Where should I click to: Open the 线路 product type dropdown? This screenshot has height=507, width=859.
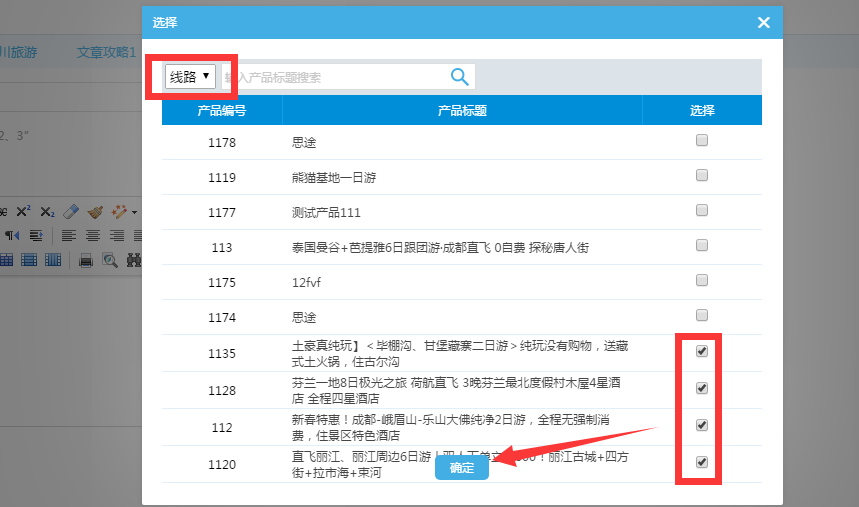[190, 77]
